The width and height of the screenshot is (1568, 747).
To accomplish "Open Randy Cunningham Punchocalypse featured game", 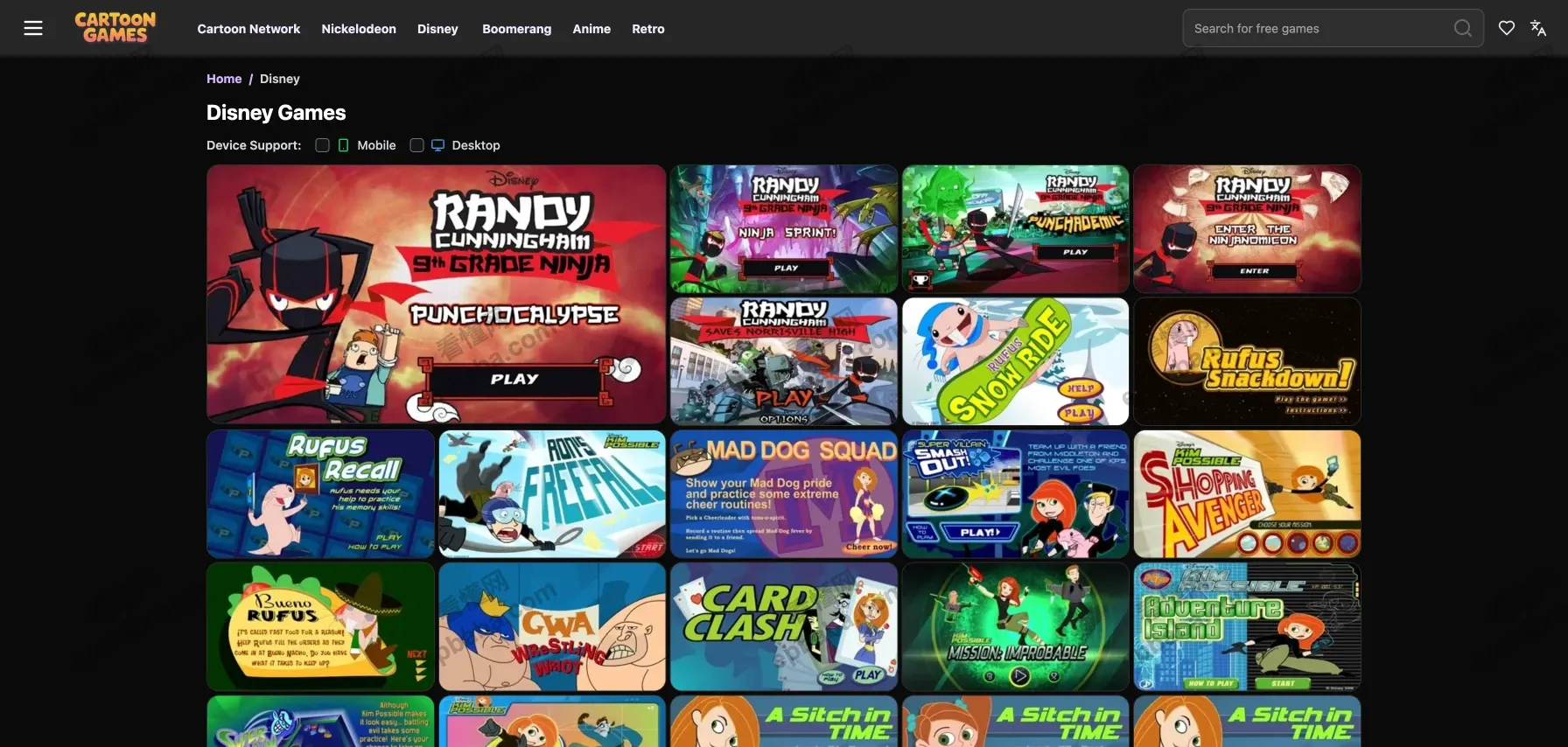I will pos(437,295).
